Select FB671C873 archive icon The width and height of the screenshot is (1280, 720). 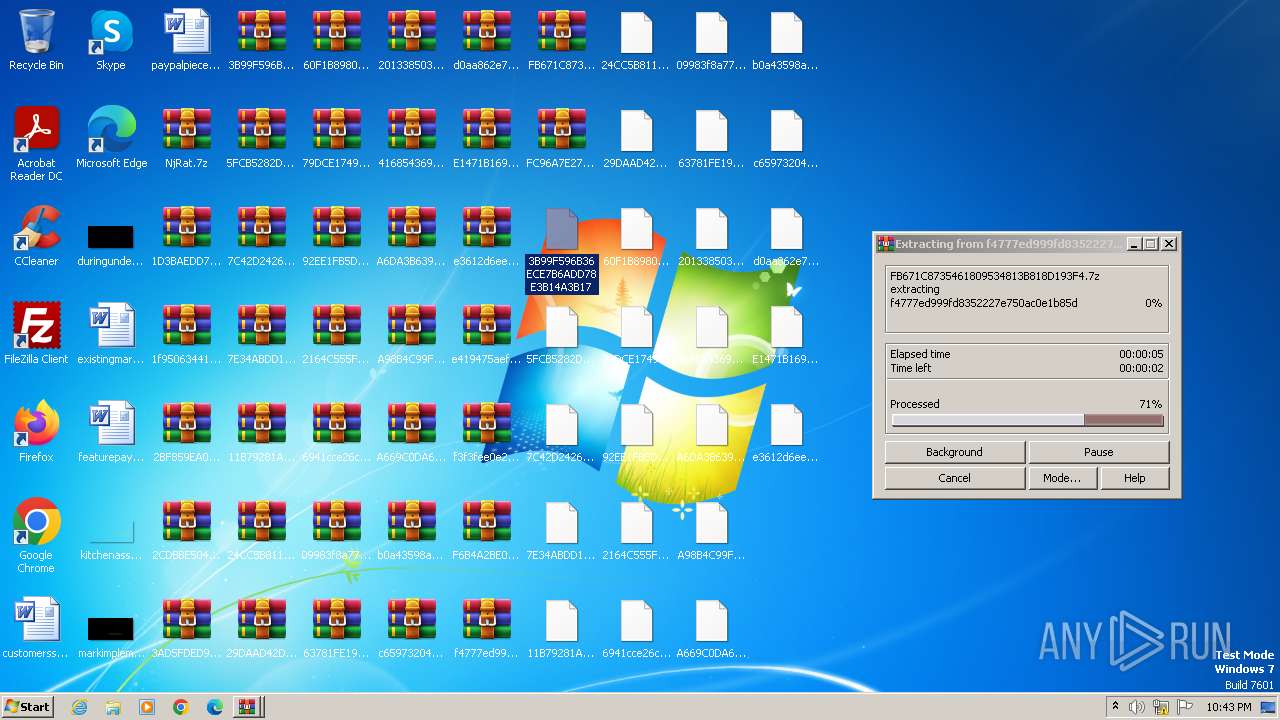coord(561,41)
